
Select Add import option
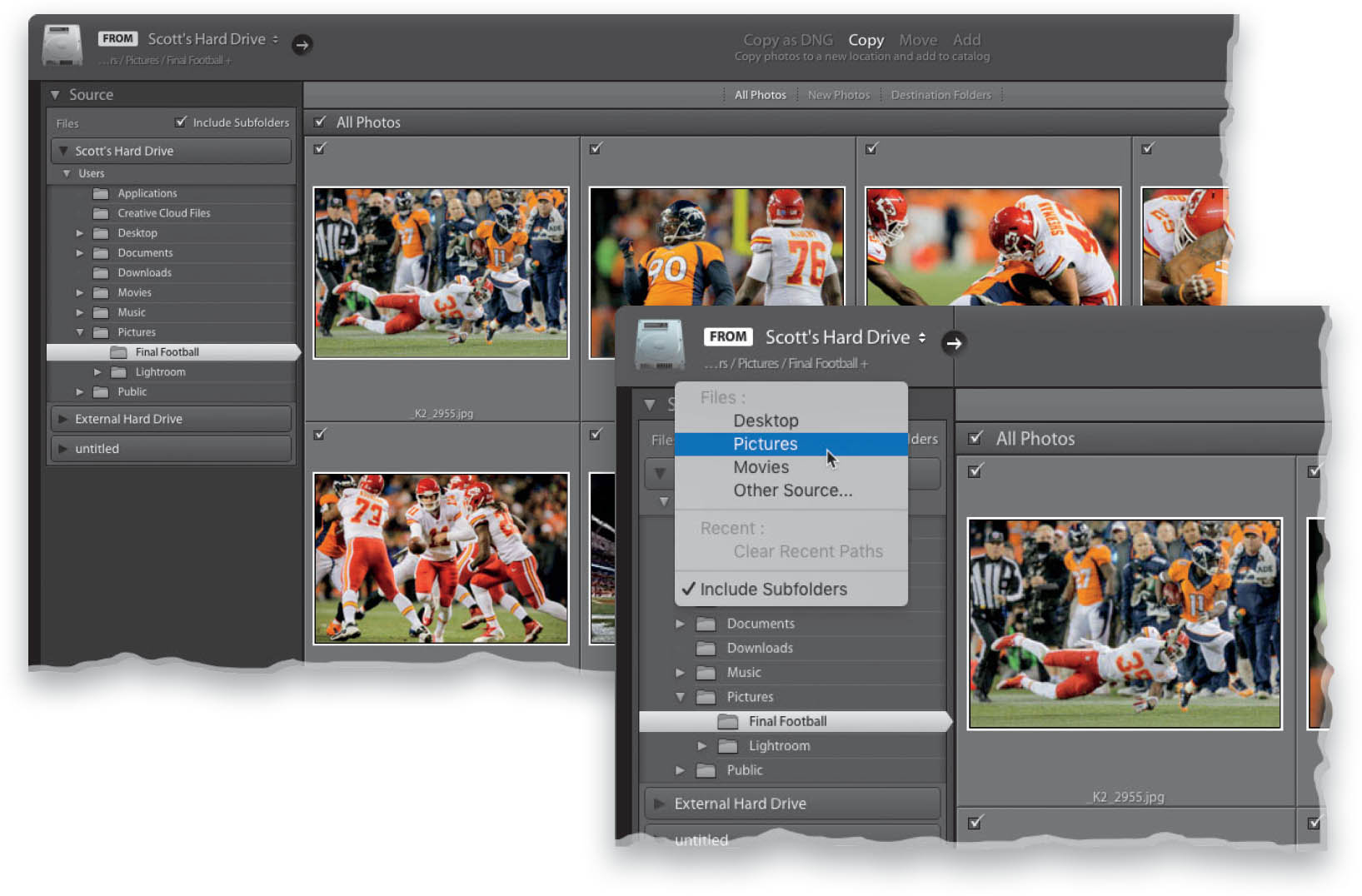point(966,39)
